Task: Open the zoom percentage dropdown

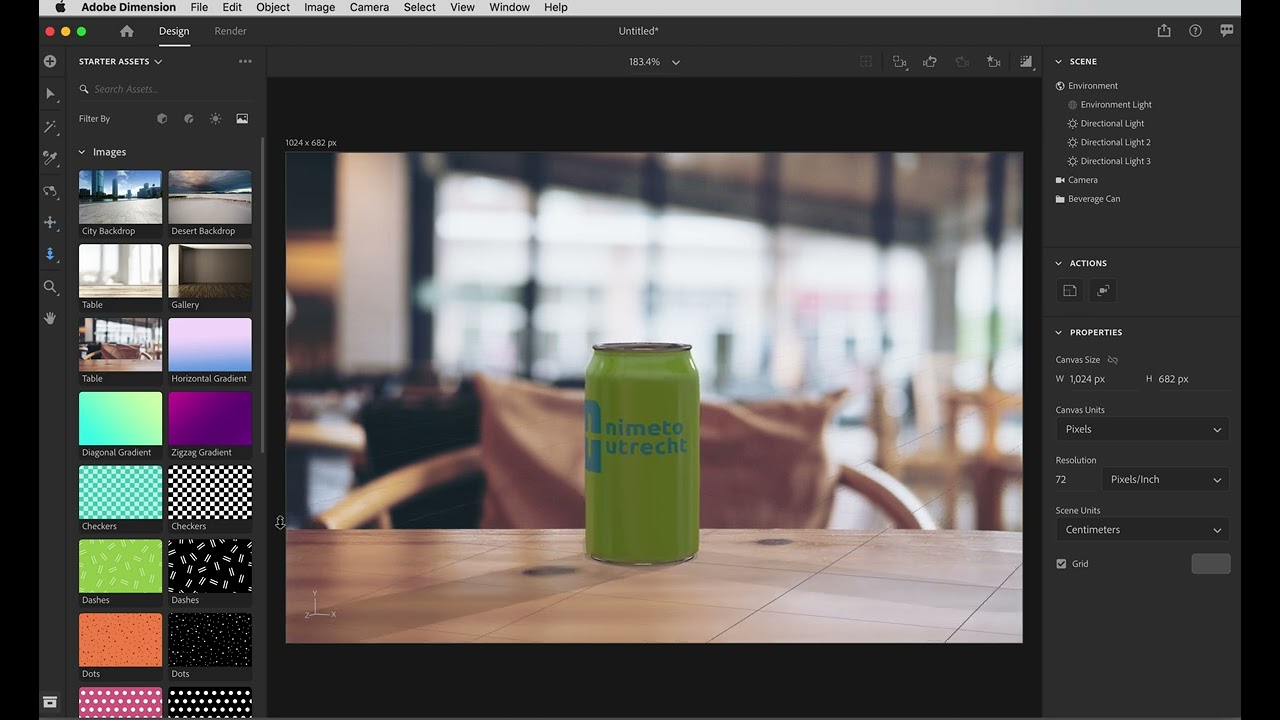Action: pos(654,62)
